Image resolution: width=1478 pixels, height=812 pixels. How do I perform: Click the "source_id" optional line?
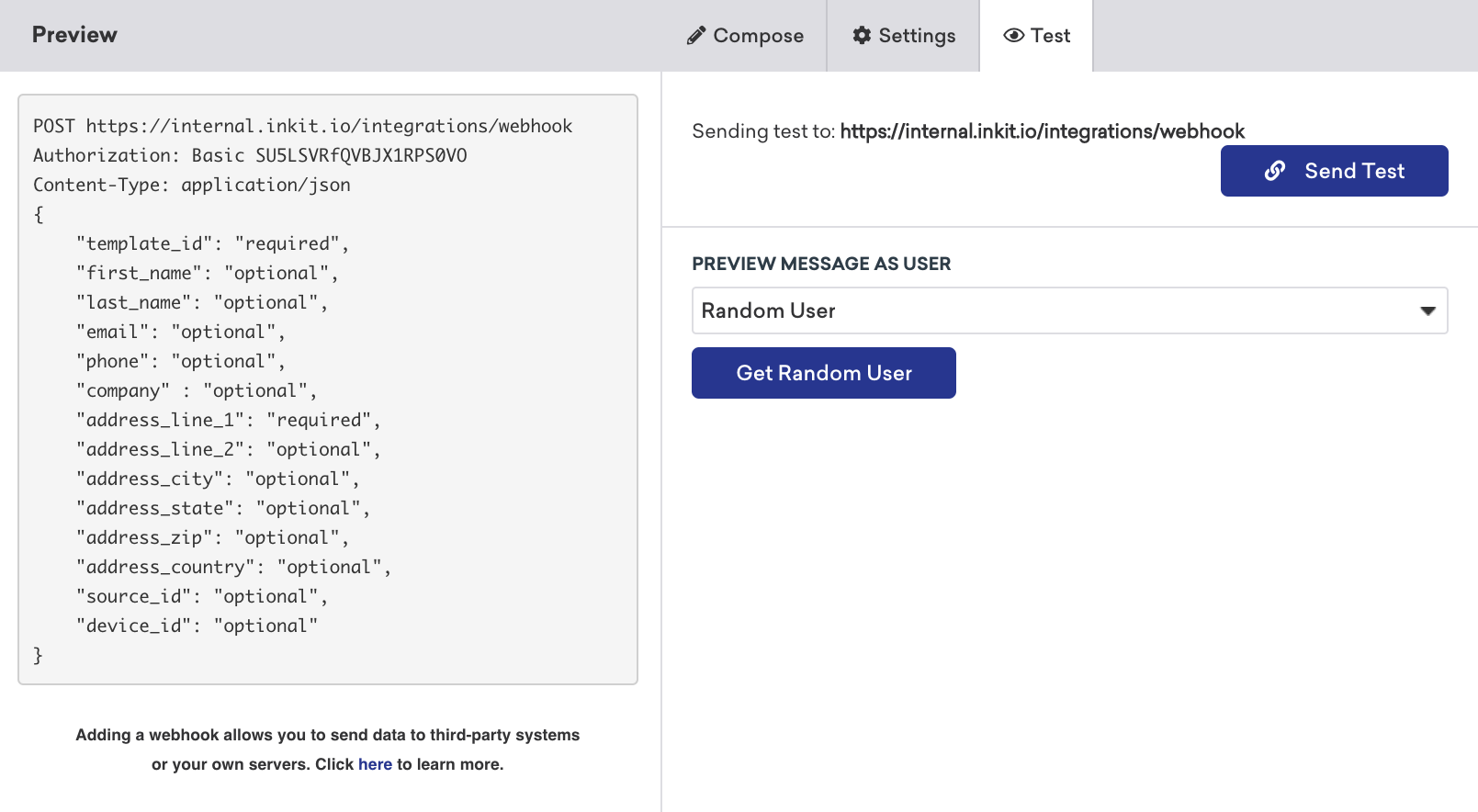[202, 596]
